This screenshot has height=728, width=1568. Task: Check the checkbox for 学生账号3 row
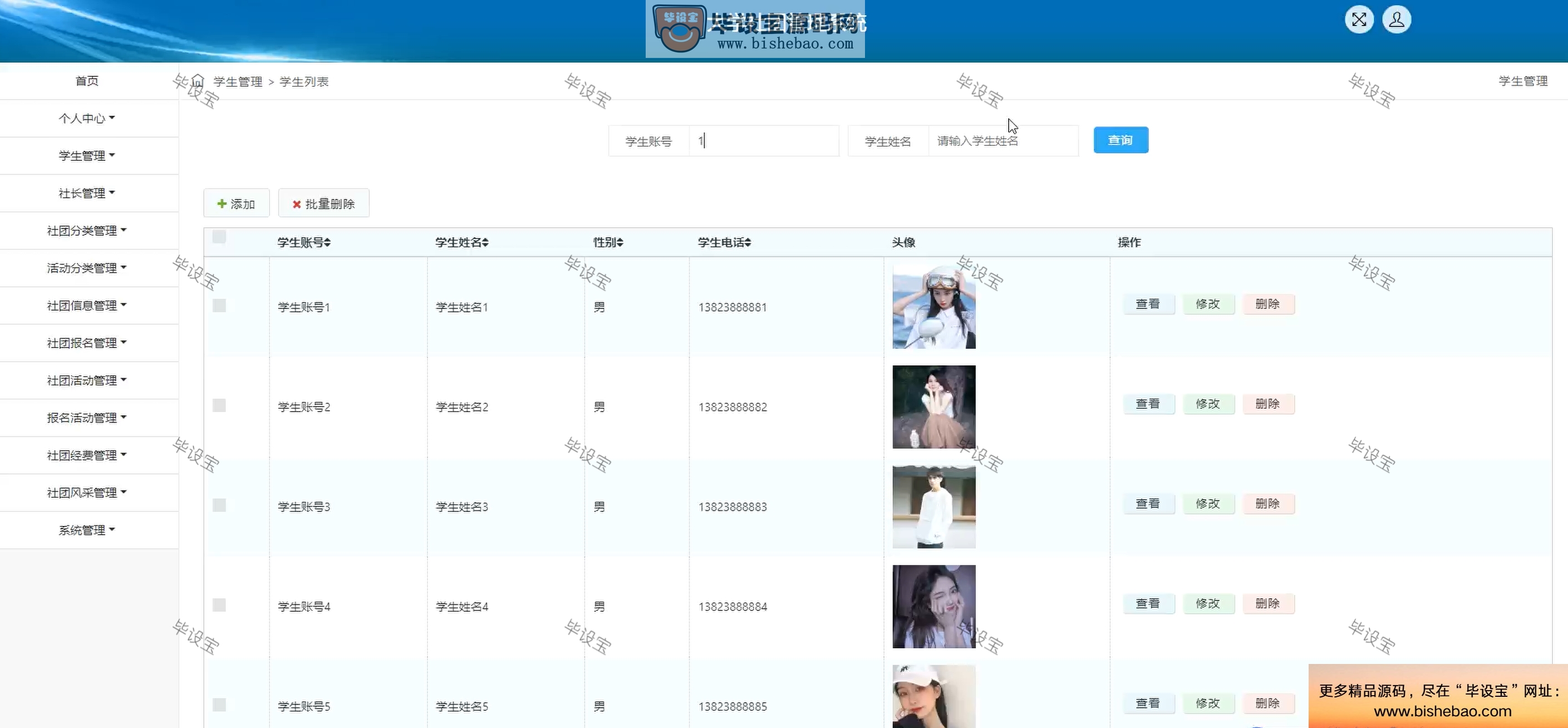[x=219, y=505]
